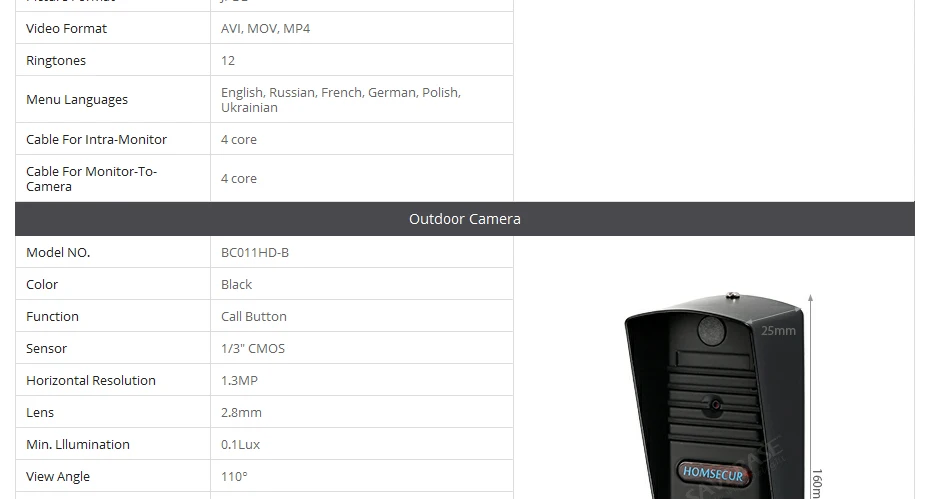Click the HOMSECUR logo on the camera
The image size is (930, 499).
click(712, 473)
